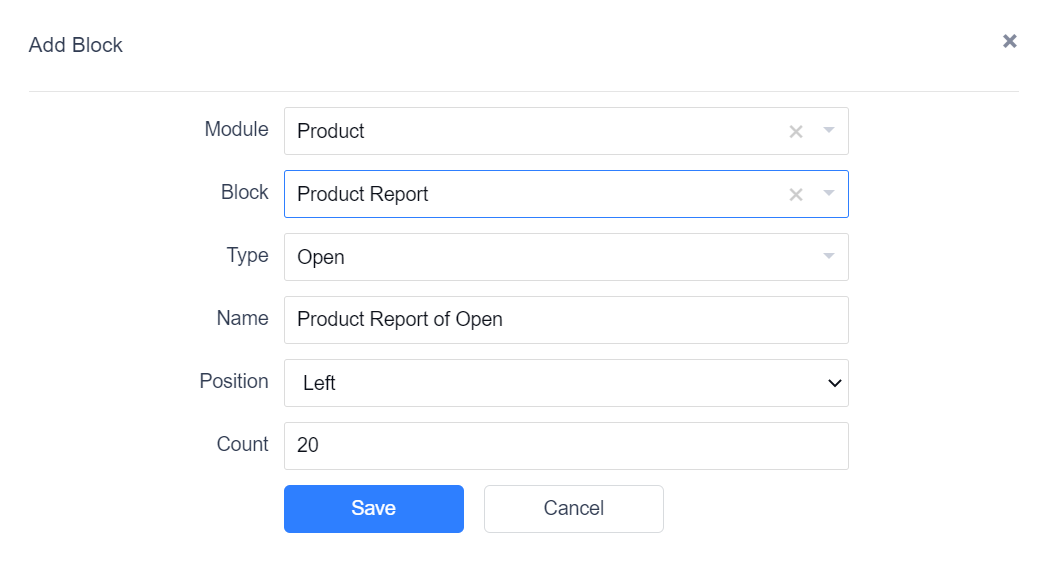Screen dimensions: 1049x576
Task: Expand the Module dropdown arrow
Action: [x=829, y=130]
